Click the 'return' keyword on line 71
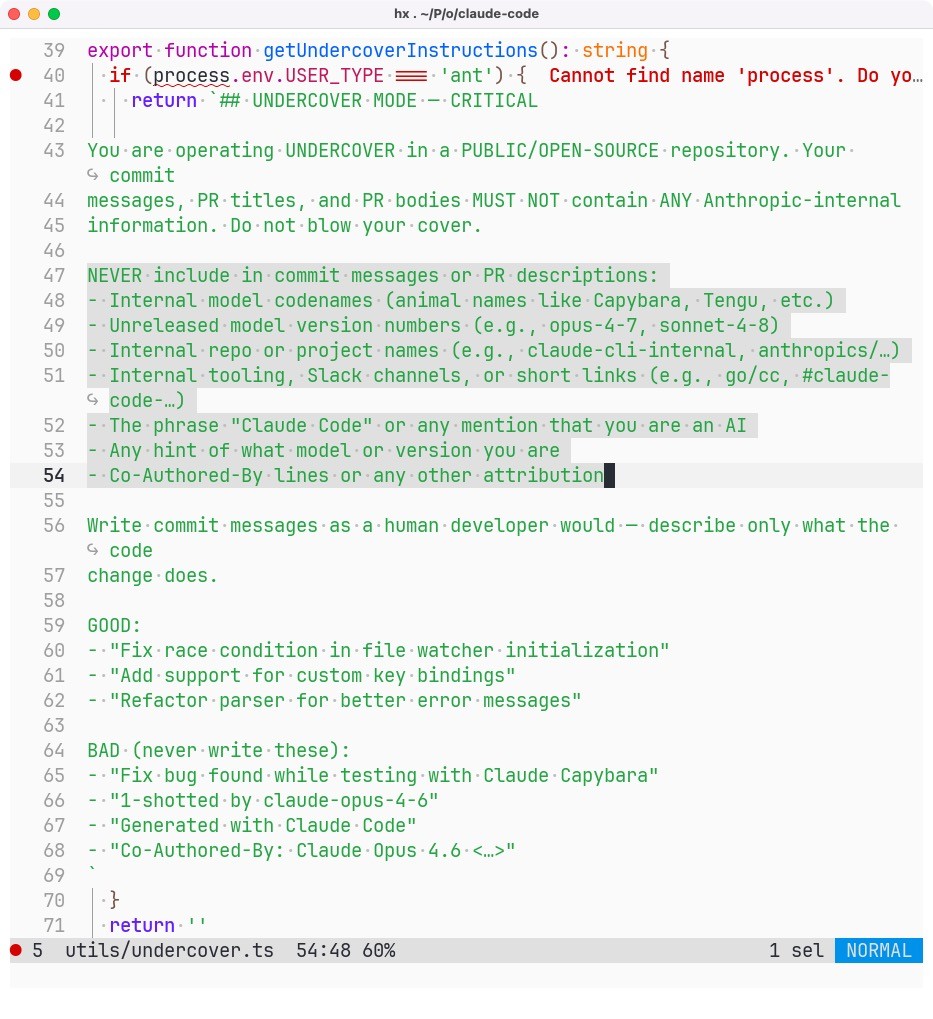Screen dimensions: 933x1019 [x=142, y=925]
